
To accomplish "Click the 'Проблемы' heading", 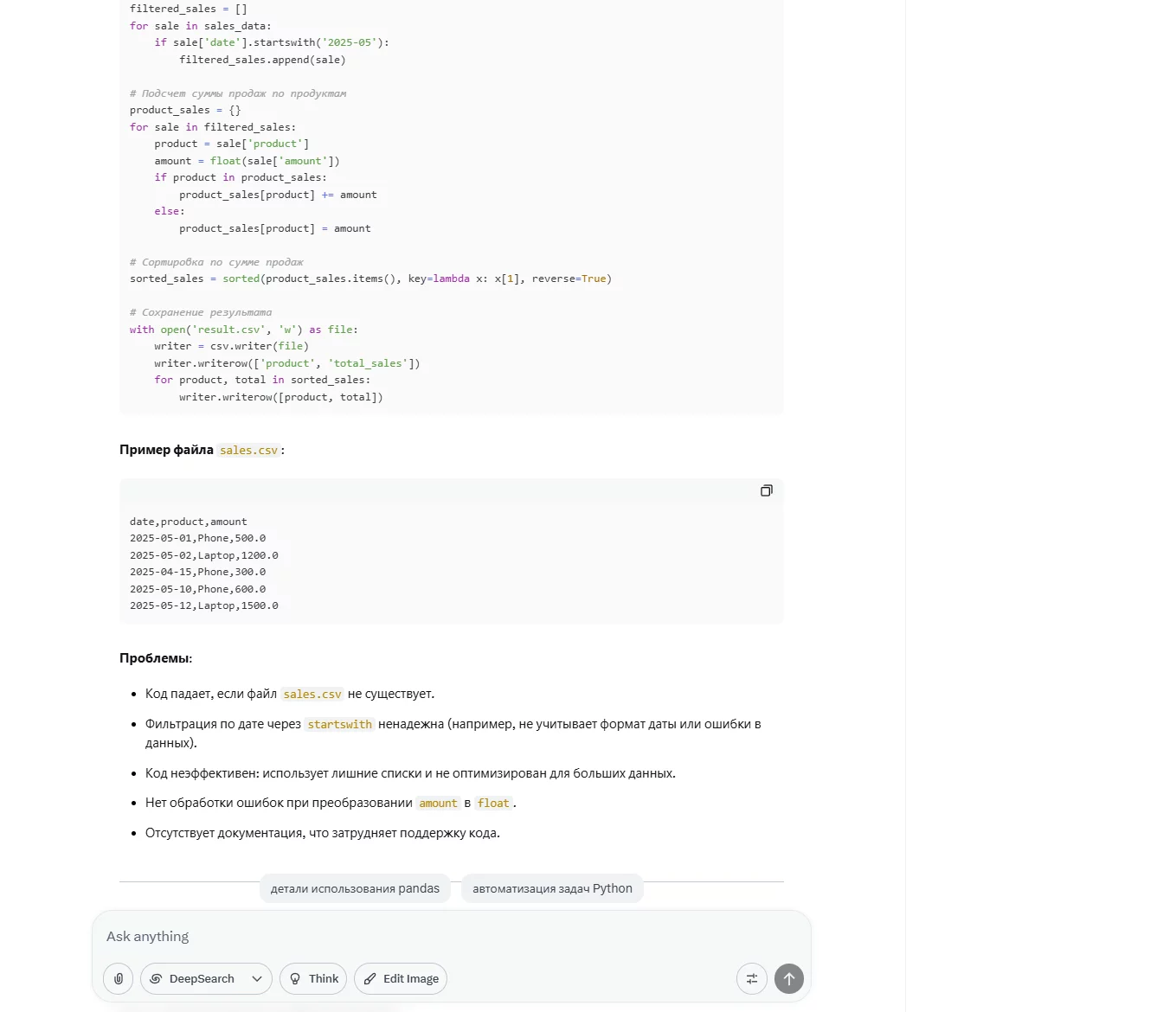I will coord(156,658).
